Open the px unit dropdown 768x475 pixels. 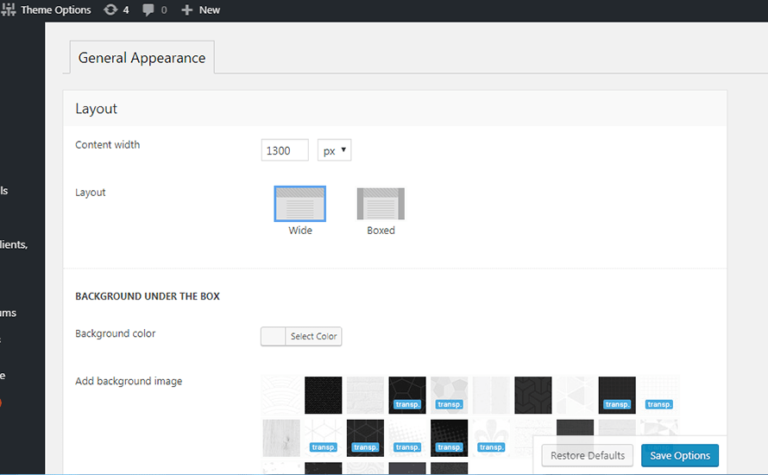click(x=334, y=150)
